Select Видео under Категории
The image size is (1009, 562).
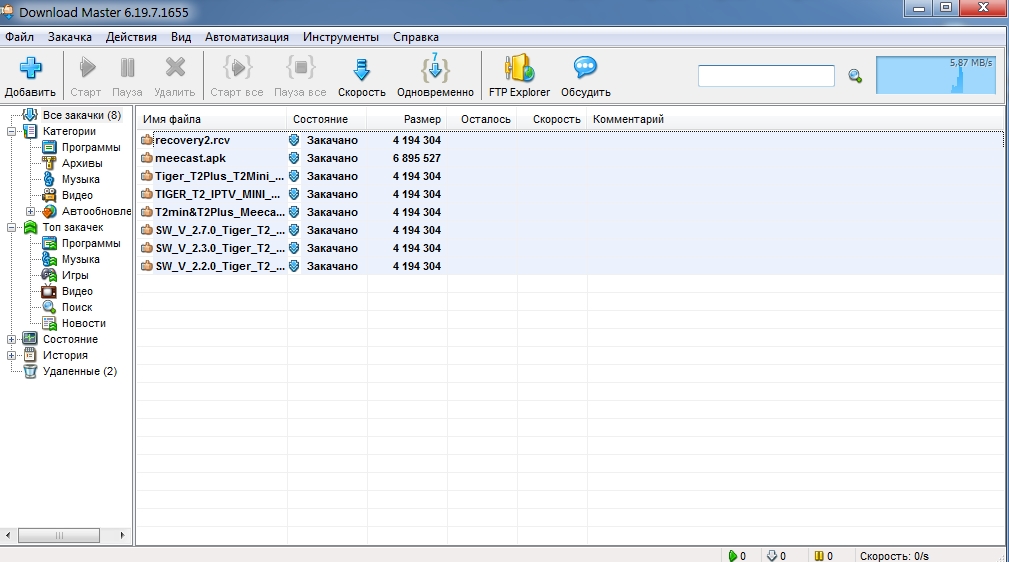point(77,196)
